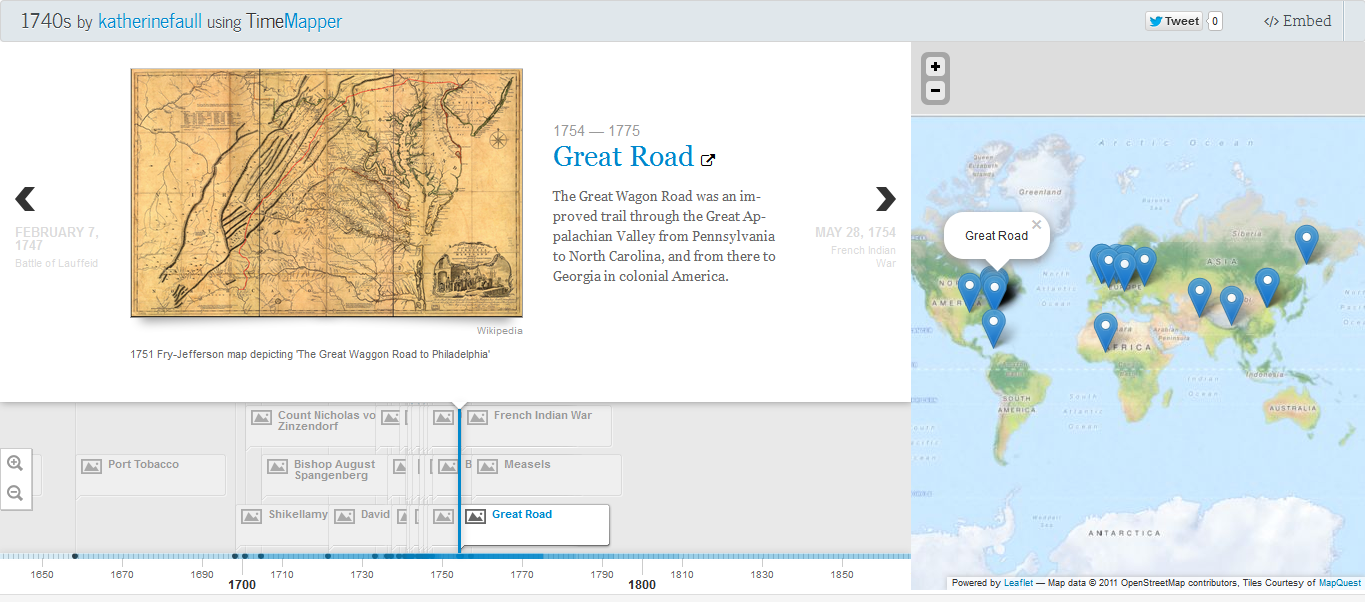Click the map pin near Central America
The height and width of the screenshot is (602, 1365).
(993, 328)
